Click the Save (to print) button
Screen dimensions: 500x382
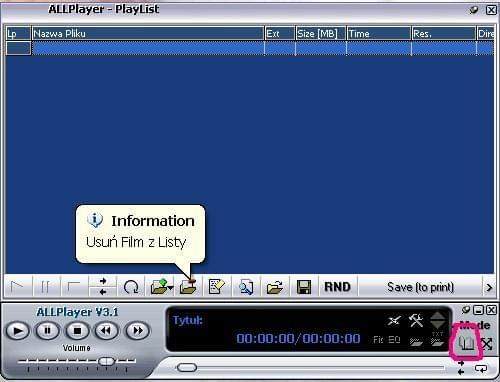[420, 287]
